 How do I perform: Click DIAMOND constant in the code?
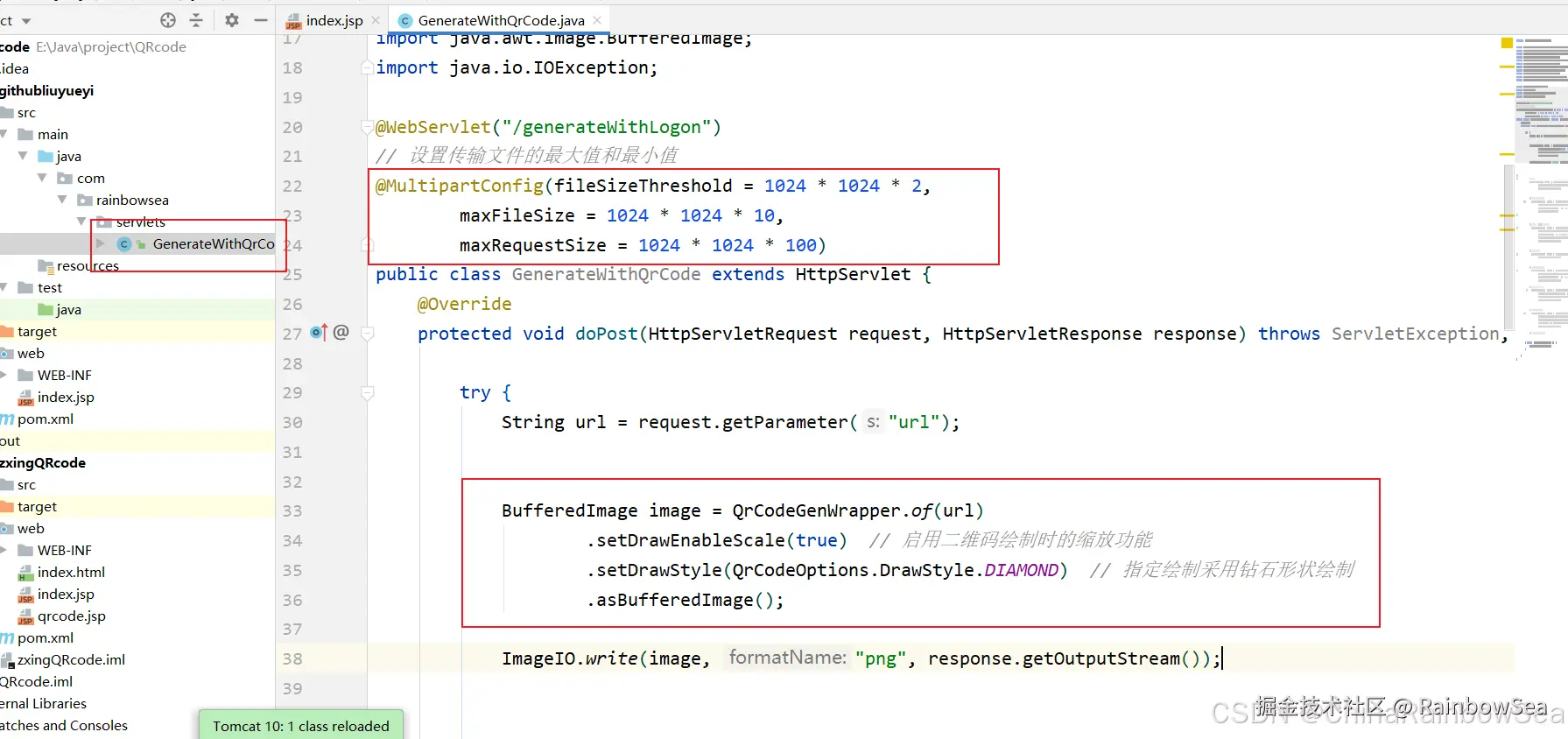[x=1021, y=570]
